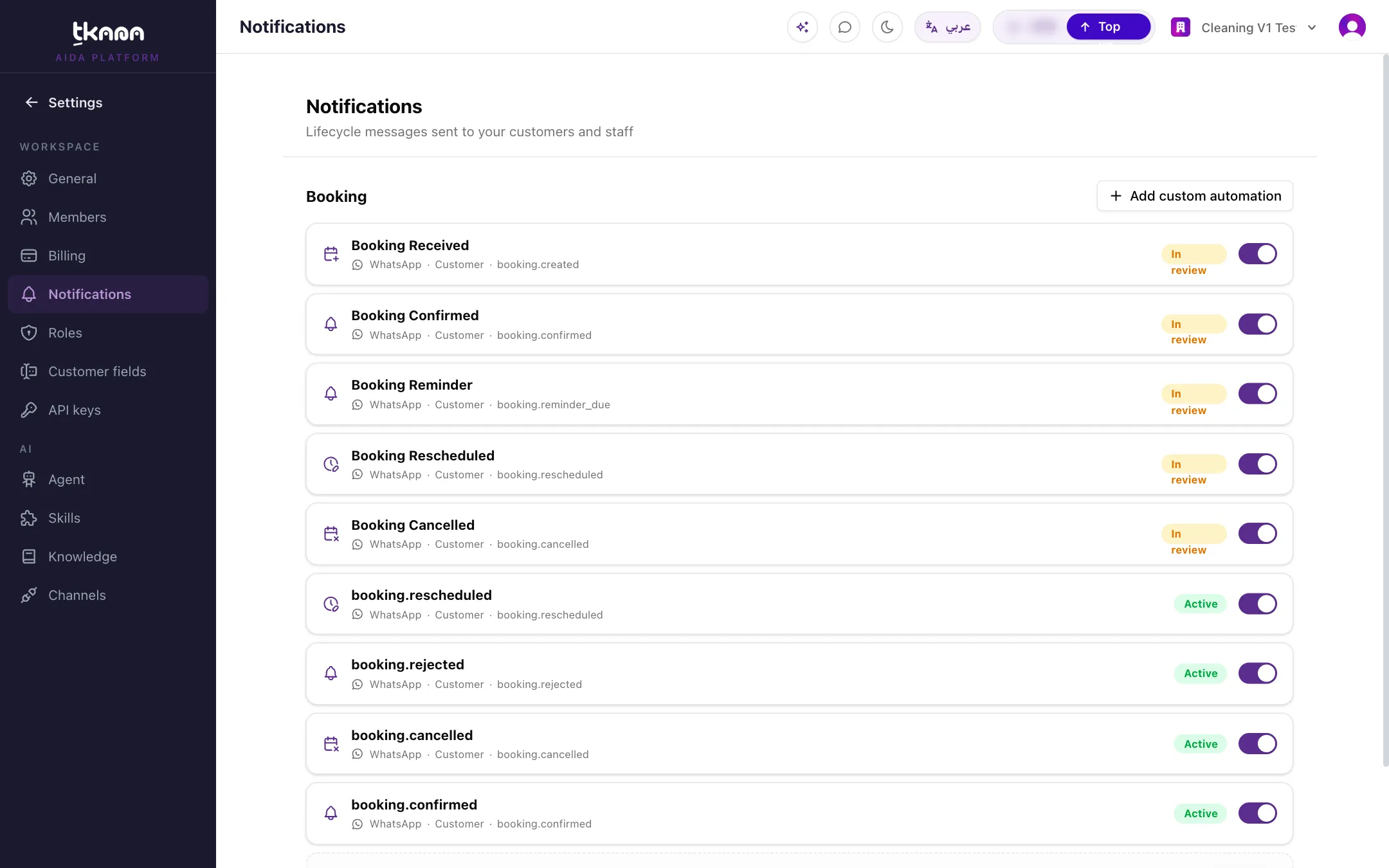
Task: Turn off Booking Cancelled toggle
Action: pyautogui.click(x=1257, y=534)
